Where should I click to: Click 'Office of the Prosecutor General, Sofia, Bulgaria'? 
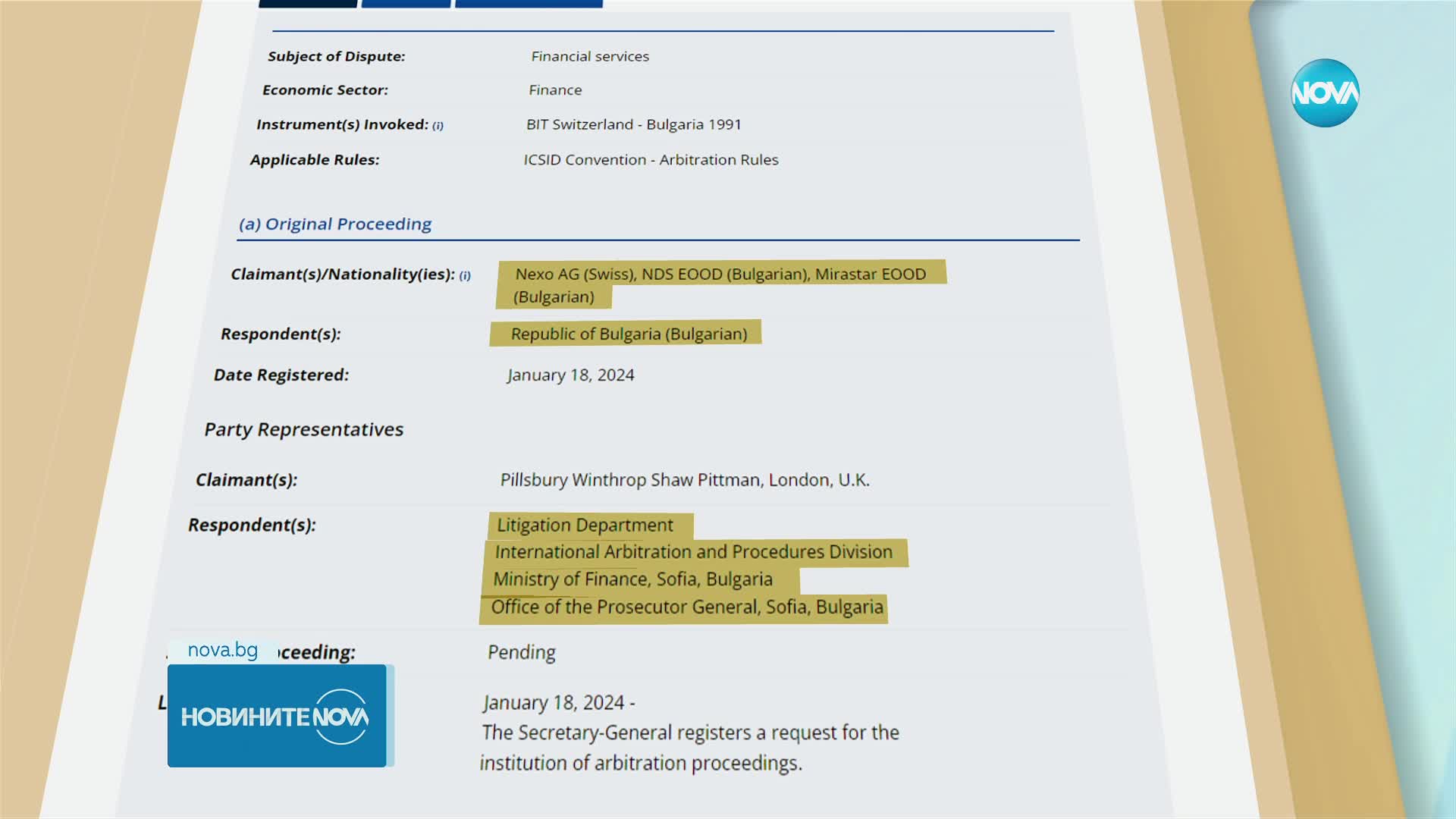pyautogui.click(x=687, y=607)
